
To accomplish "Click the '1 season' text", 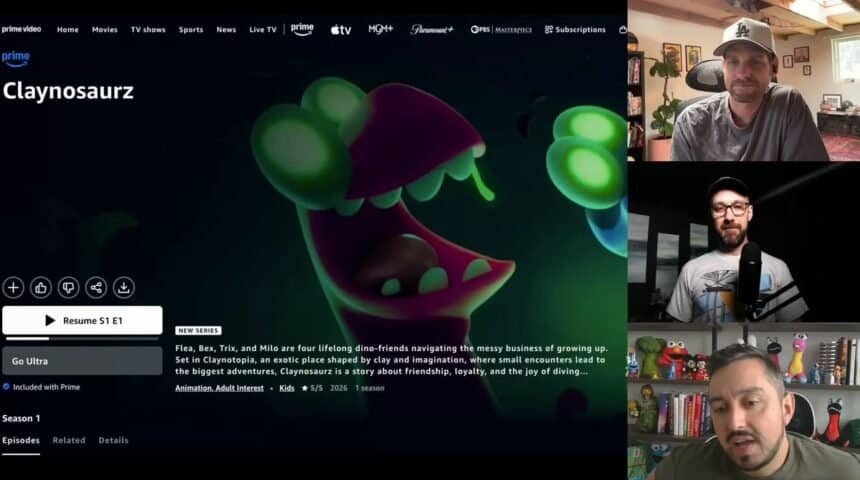I will click(370, 388).
